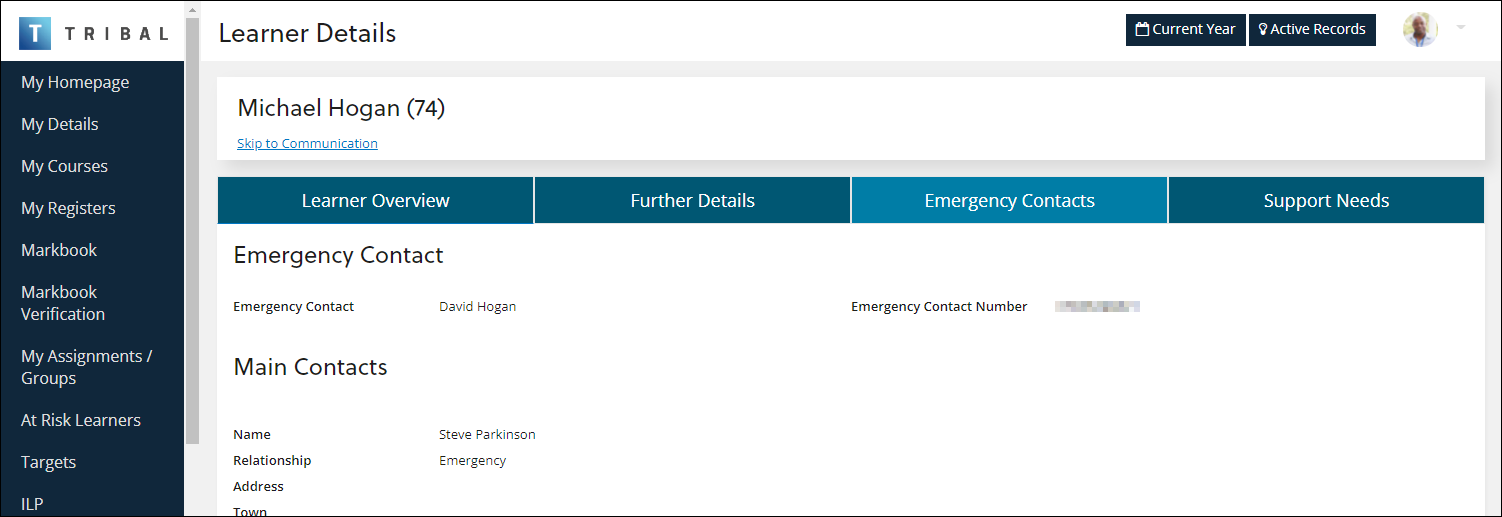Follow the Skip to Communication link

(x=307, y=143)
